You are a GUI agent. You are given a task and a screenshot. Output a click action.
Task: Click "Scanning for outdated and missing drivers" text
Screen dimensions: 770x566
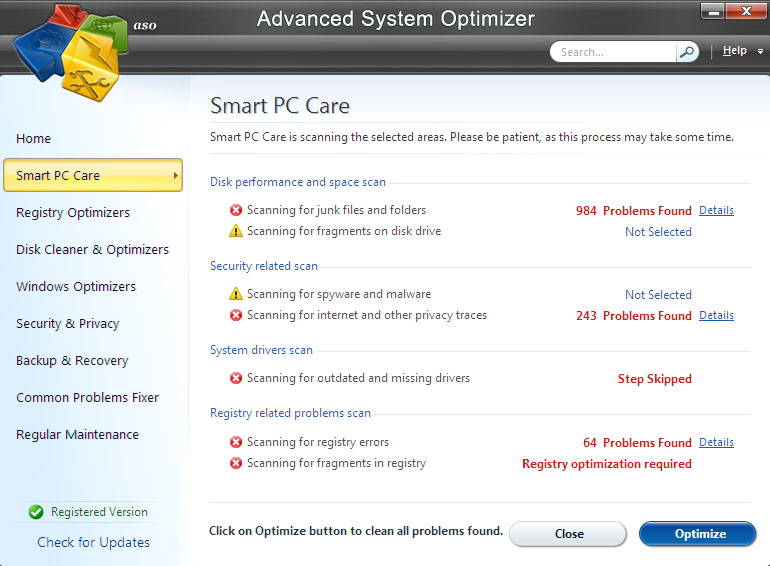tap(358, 378)
